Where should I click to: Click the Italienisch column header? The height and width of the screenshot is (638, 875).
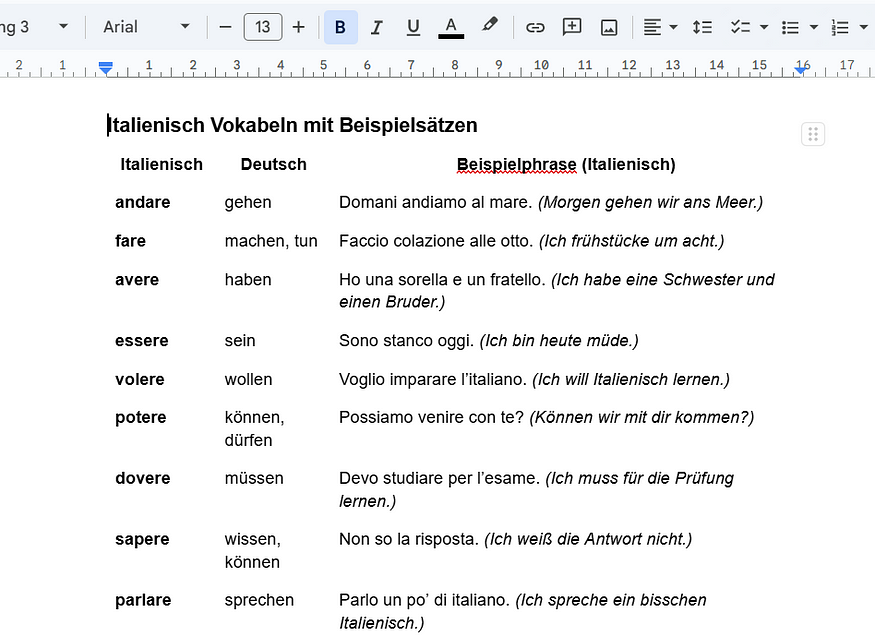coord(161,165)
